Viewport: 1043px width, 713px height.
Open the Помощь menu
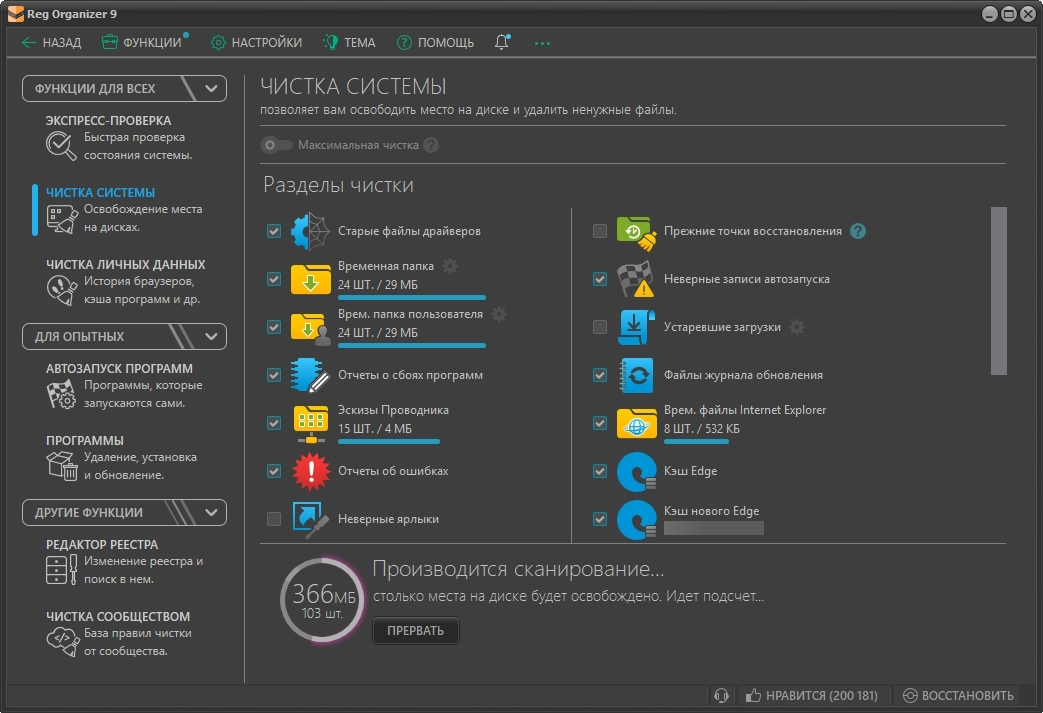point(435,43)
